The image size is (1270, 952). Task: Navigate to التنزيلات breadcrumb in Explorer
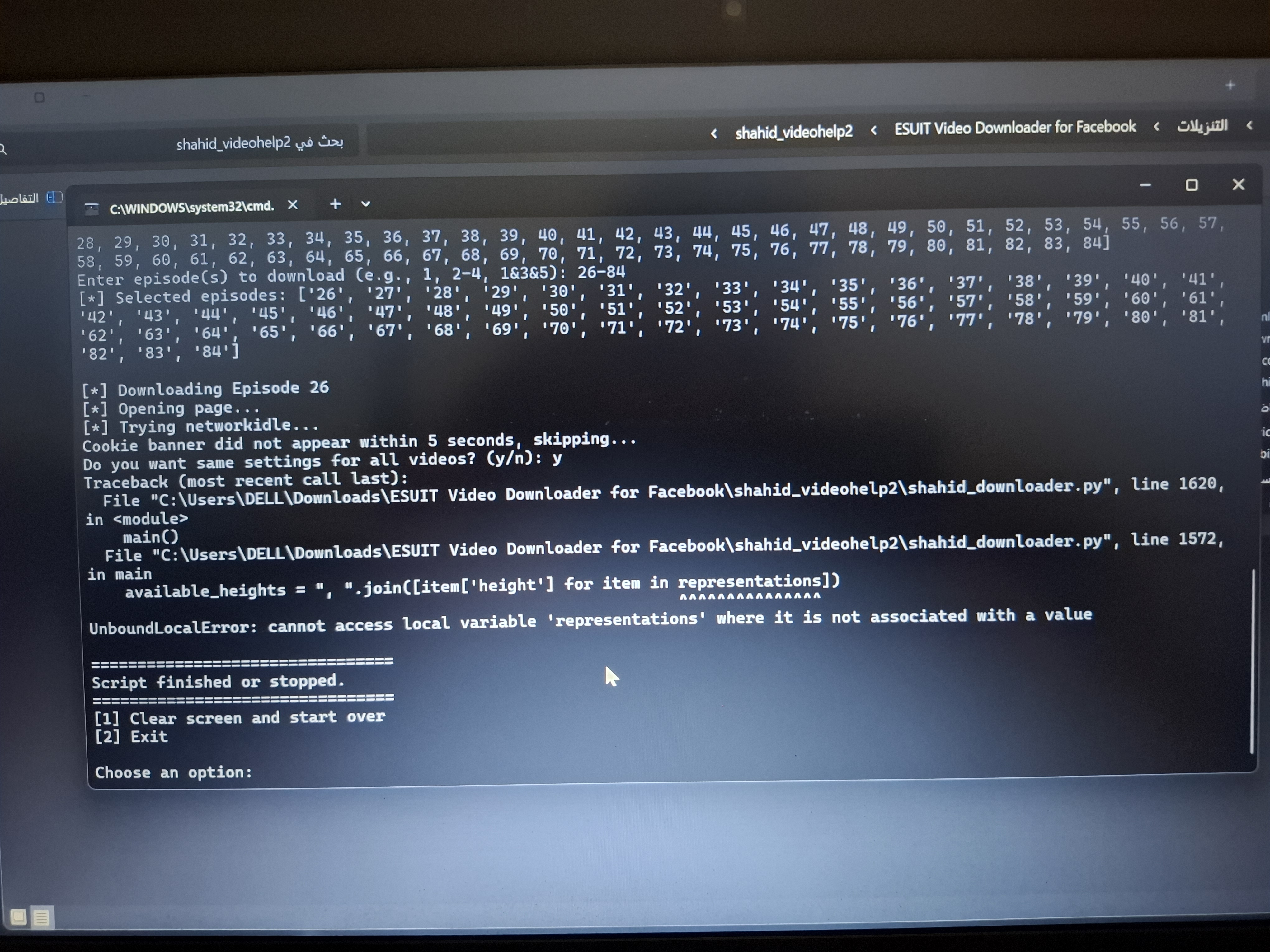1202,125
